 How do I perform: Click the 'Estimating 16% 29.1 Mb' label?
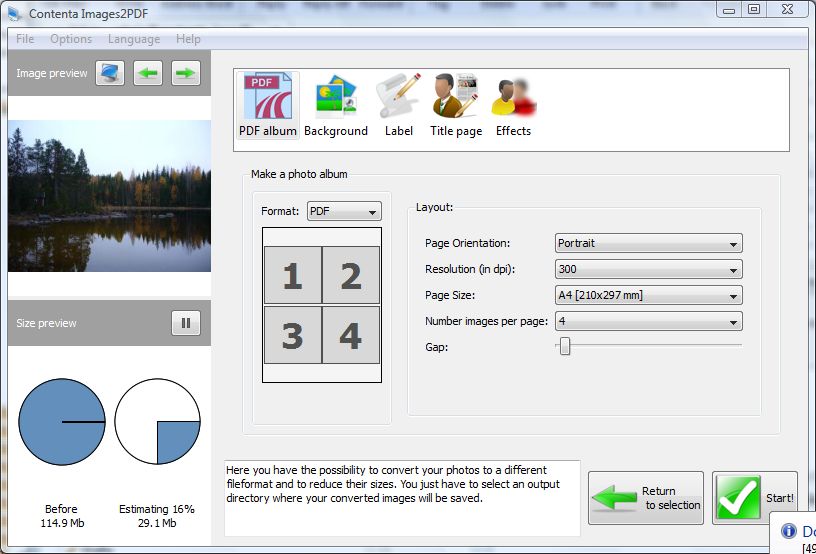tap(157, 516)
